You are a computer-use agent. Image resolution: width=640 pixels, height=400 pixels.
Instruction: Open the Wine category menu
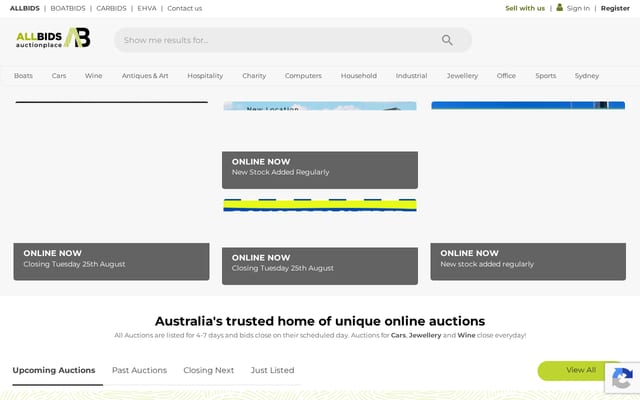pos(93,76)
